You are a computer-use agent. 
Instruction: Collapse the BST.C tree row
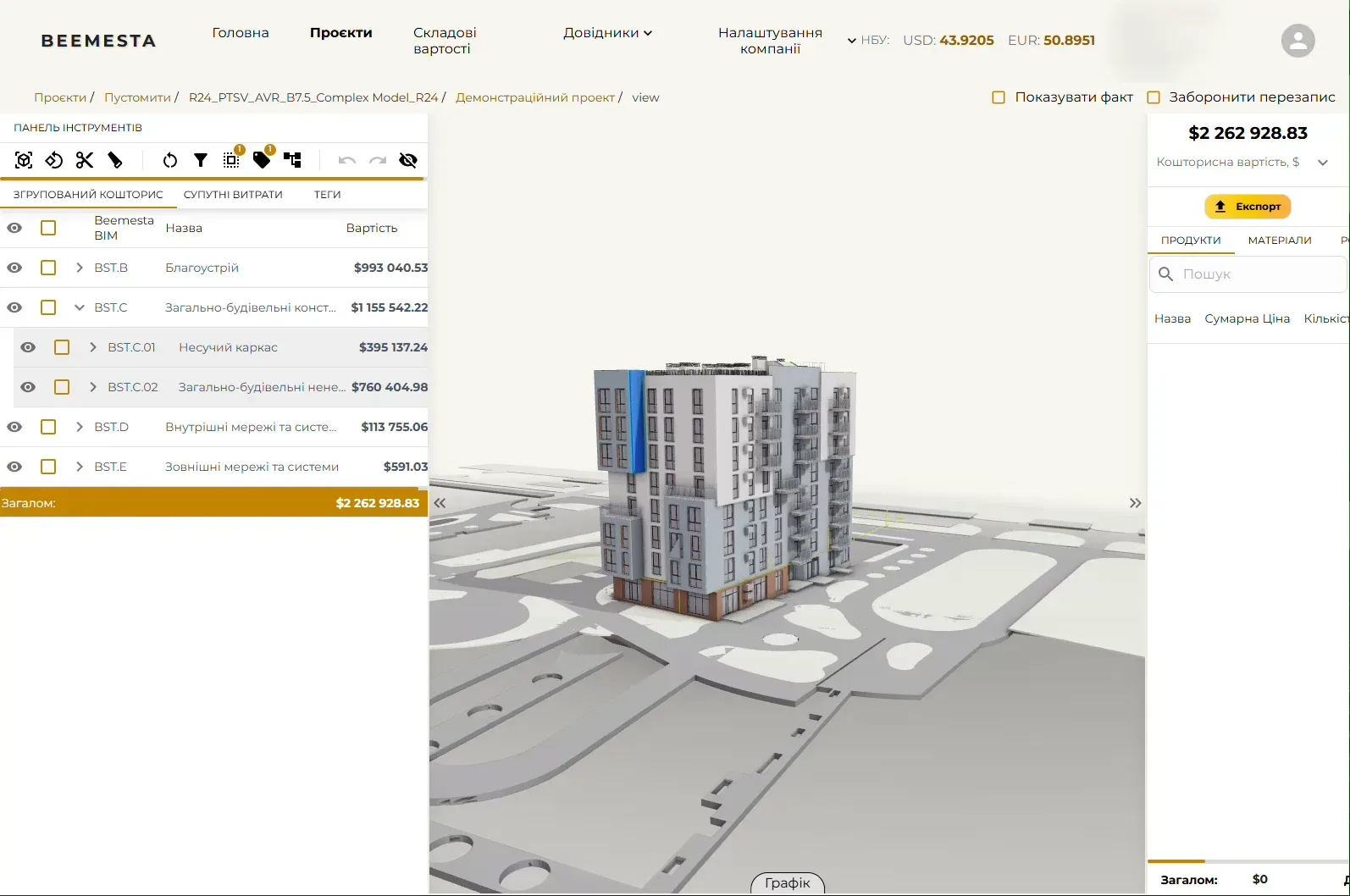(80, 307)
